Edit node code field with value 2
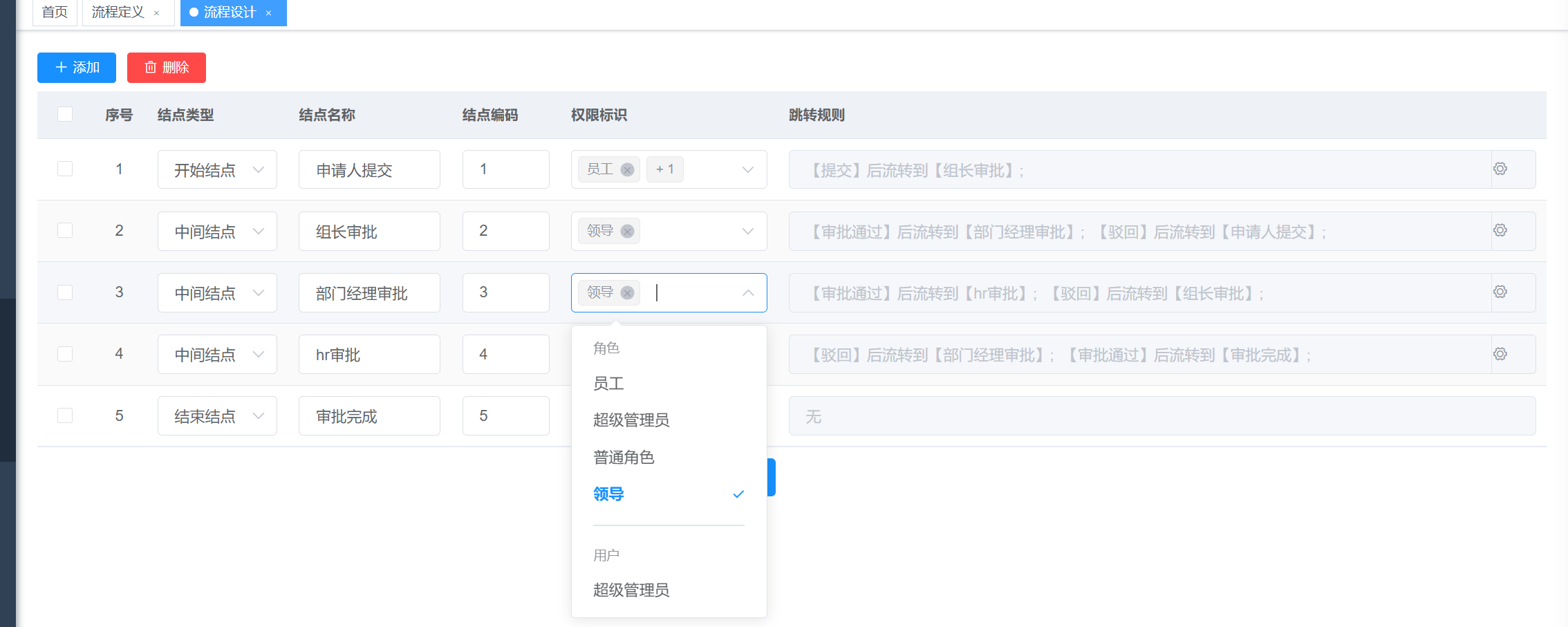 [x=506, y=231]
